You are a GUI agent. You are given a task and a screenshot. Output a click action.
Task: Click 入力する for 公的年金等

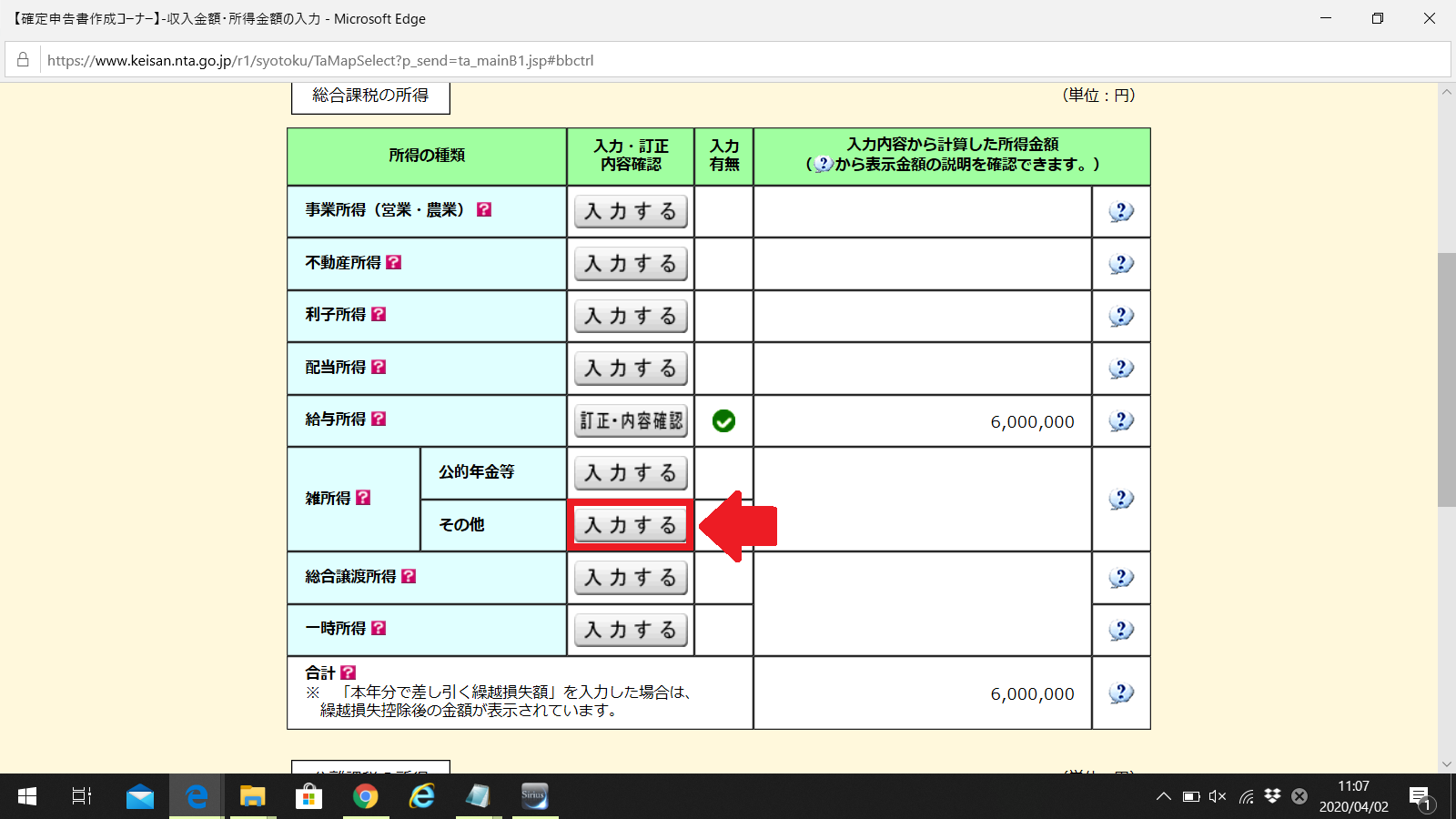[631, 473]
